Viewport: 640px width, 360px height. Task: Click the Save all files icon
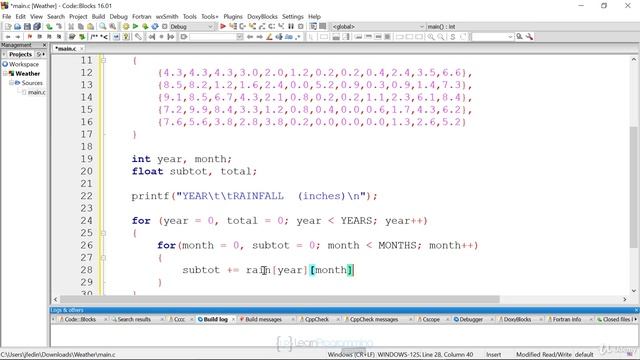click(x=37, y=27)
